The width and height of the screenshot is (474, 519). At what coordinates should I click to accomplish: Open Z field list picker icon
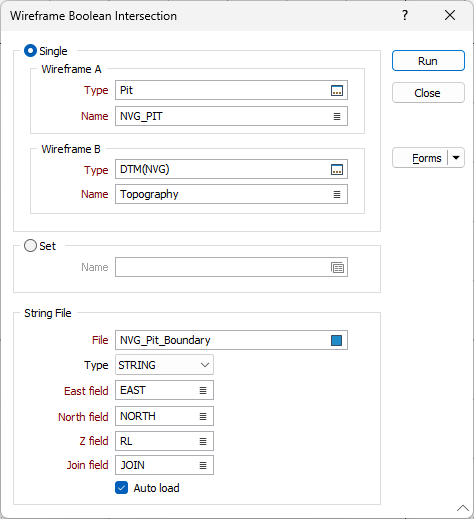coord(203,441)
